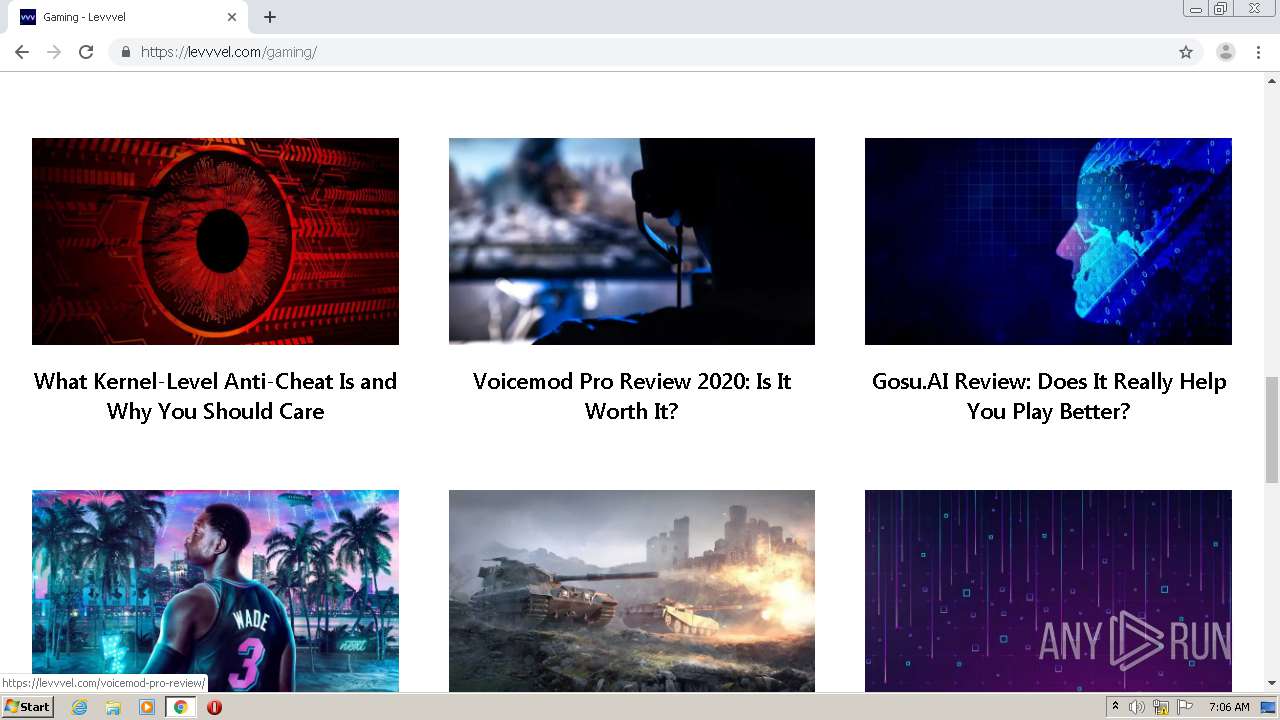Click the scrollbar down arrow
This screenshot has height=720, width=1280.
click(1272, 684)
